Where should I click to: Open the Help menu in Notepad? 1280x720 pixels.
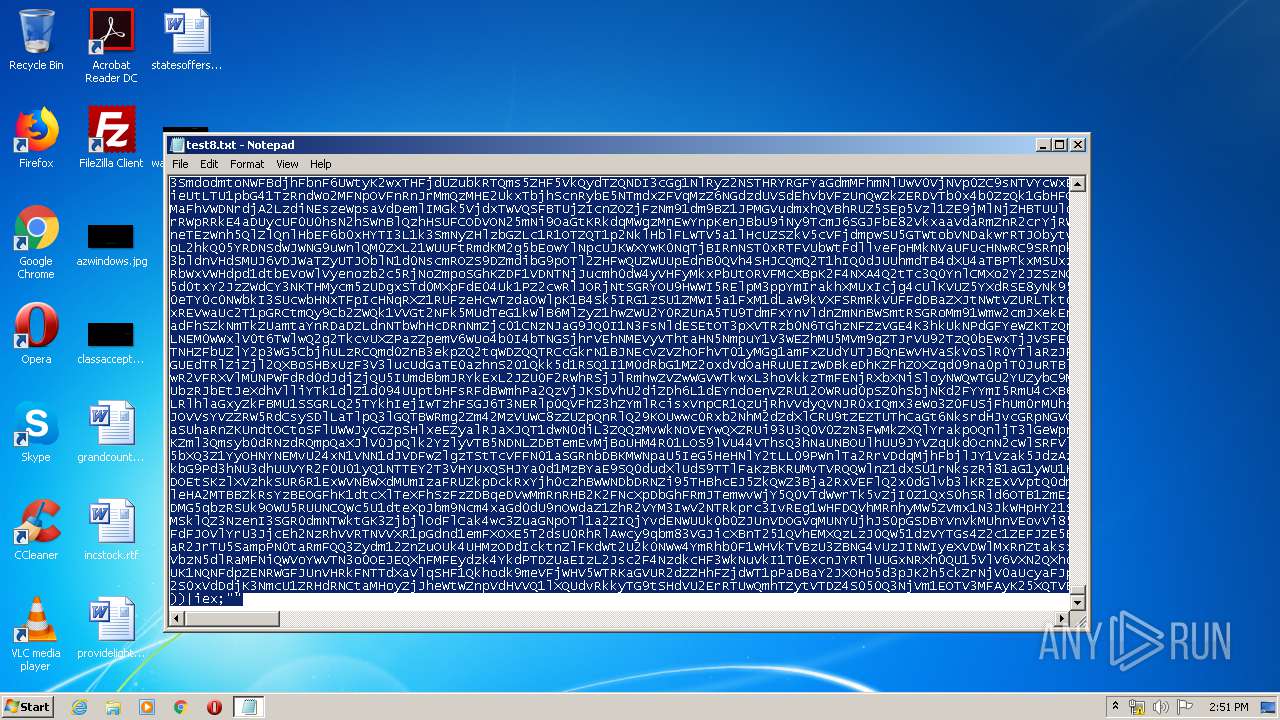320,164
